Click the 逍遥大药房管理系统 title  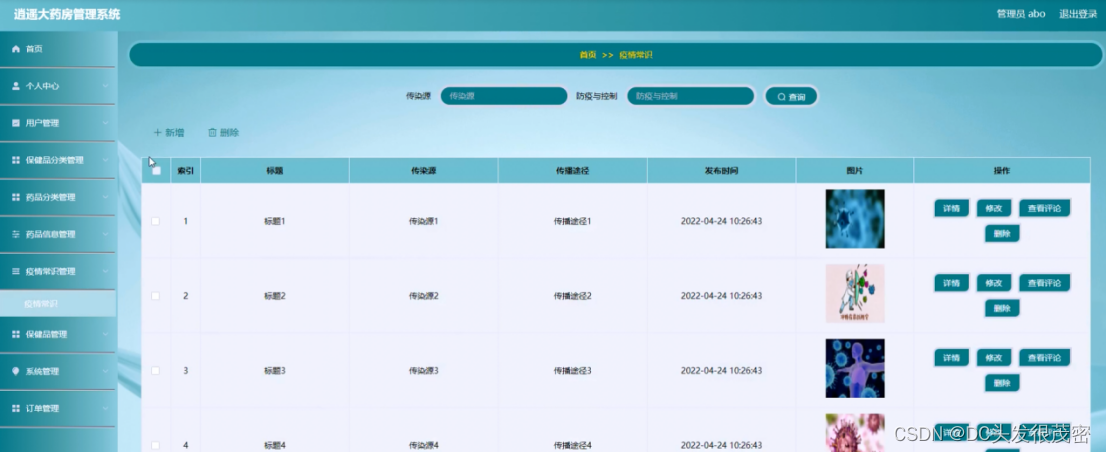pyautogui.click(x=67, y=15)
